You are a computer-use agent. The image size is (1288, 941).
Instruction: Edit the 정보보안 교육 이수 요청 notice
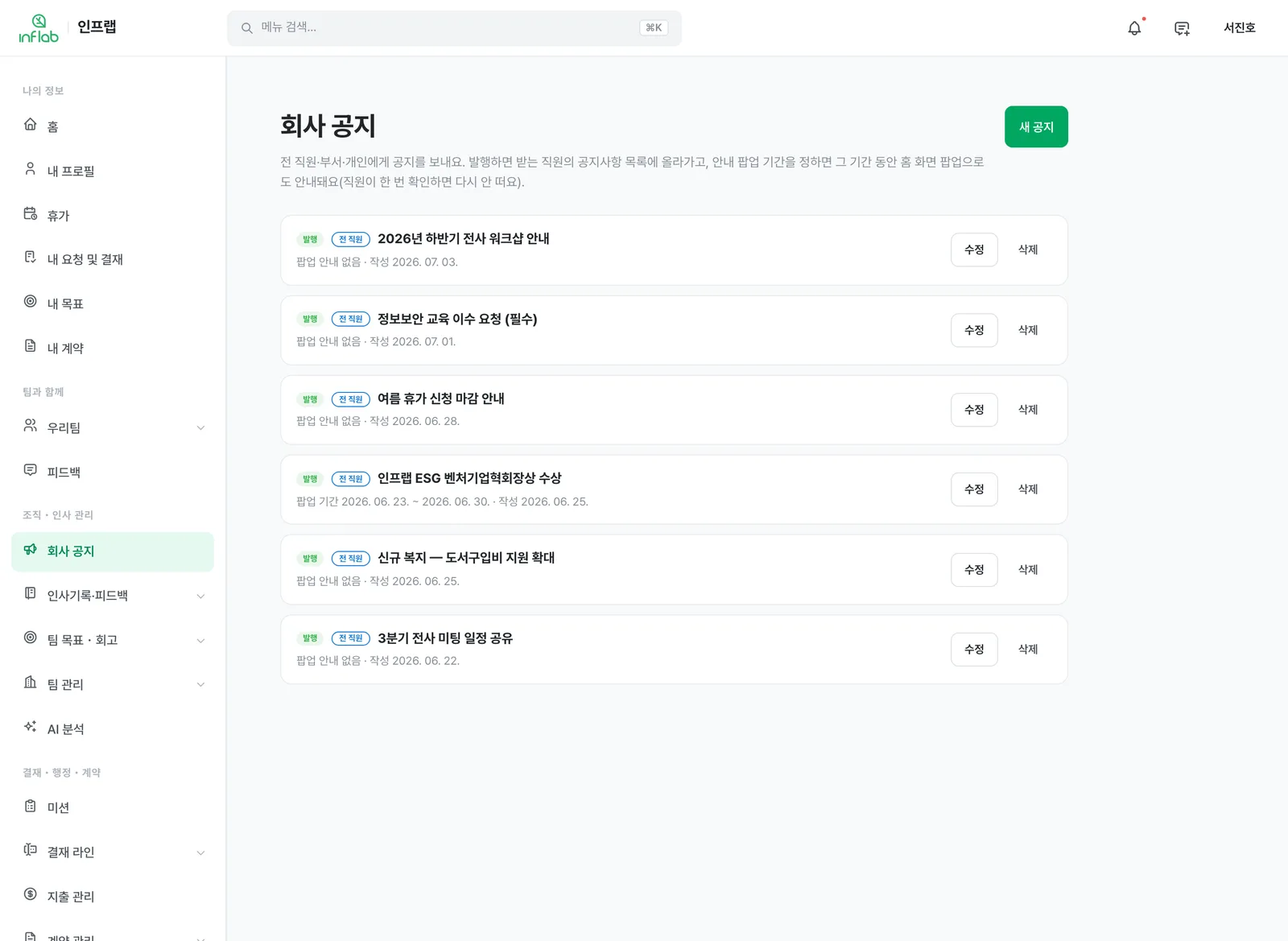click(974, 330)
